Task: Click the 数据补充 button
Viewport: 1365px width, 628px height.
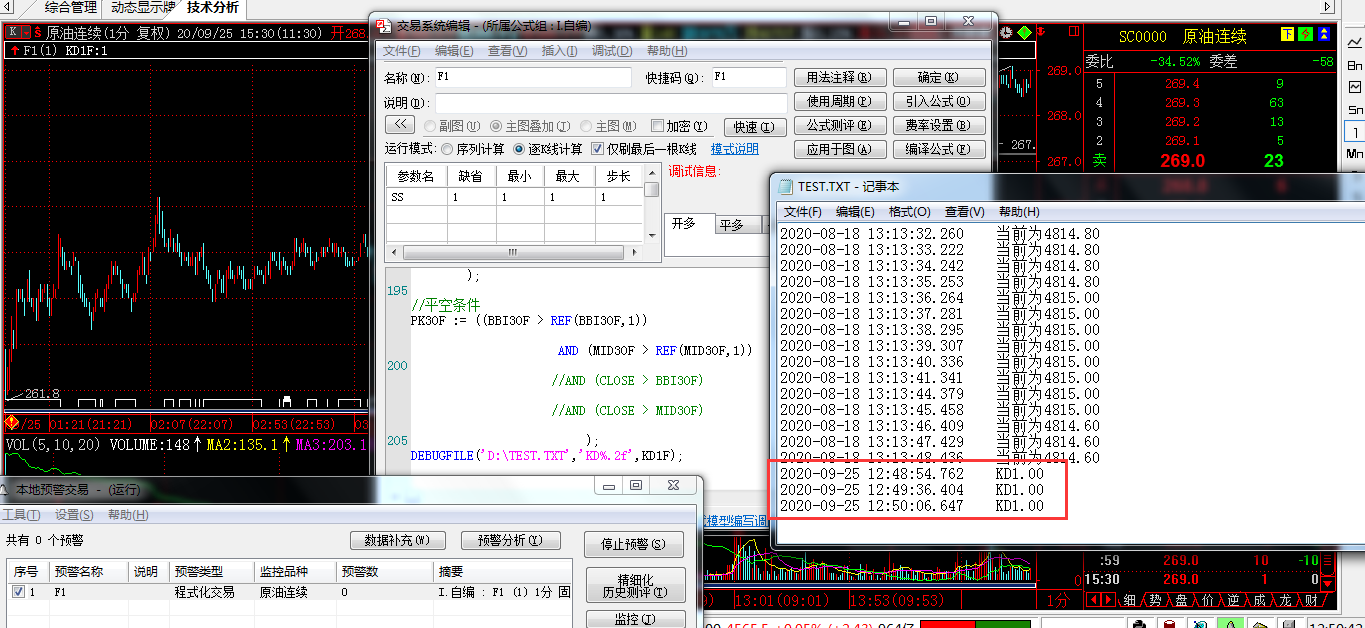Action: 397,540
